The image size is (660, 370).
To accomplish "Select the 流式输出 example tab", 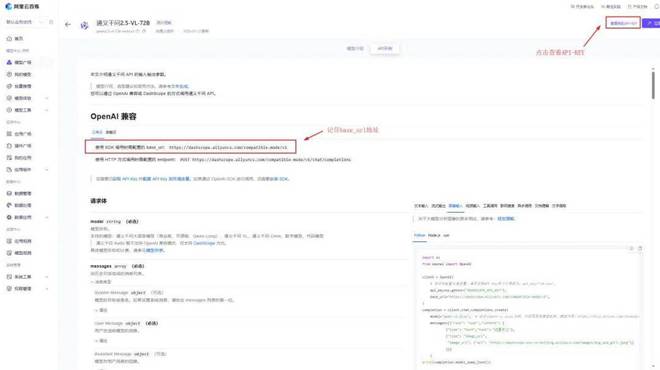I will coord(438,206).
